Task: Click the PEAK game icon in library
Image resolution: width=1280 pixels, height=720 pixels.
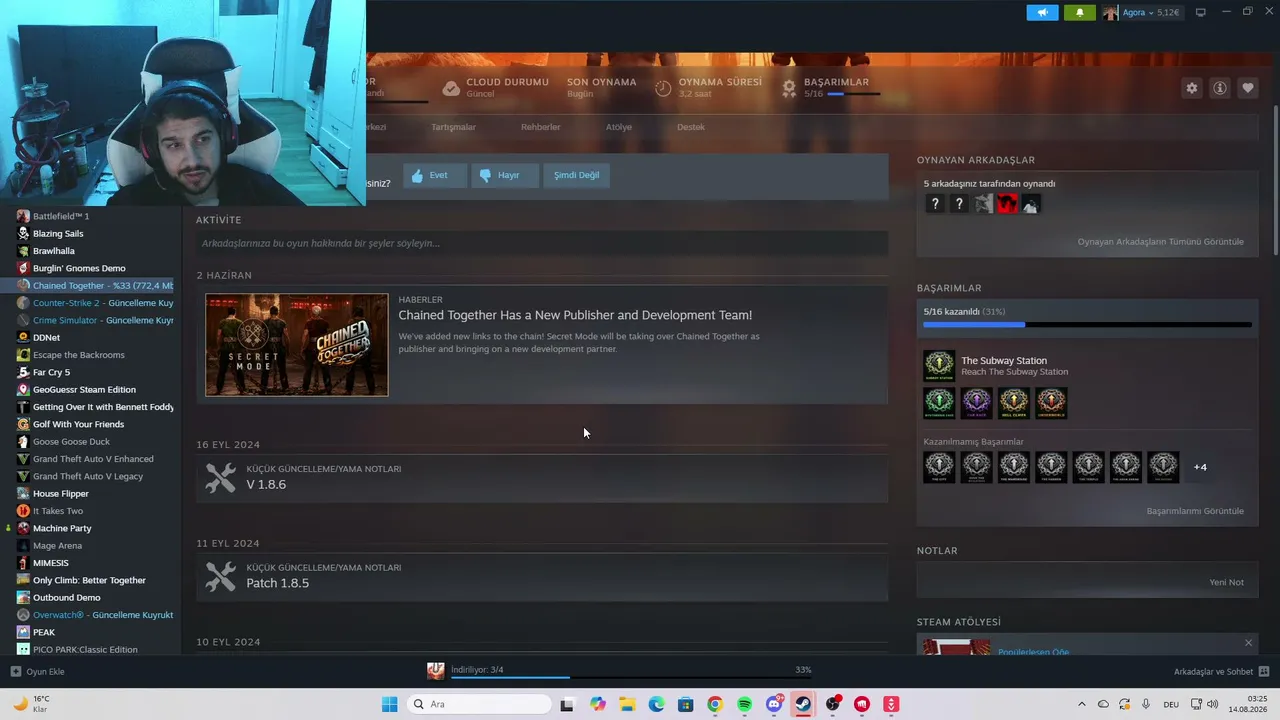Action: click(23, 632)
